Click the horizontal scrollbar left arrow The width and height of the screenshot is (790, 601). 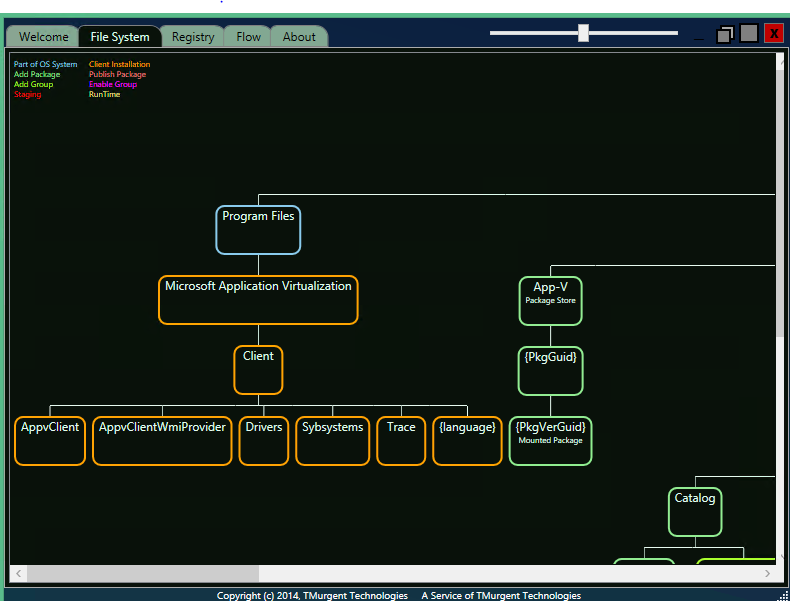click(x=18, y=573)
